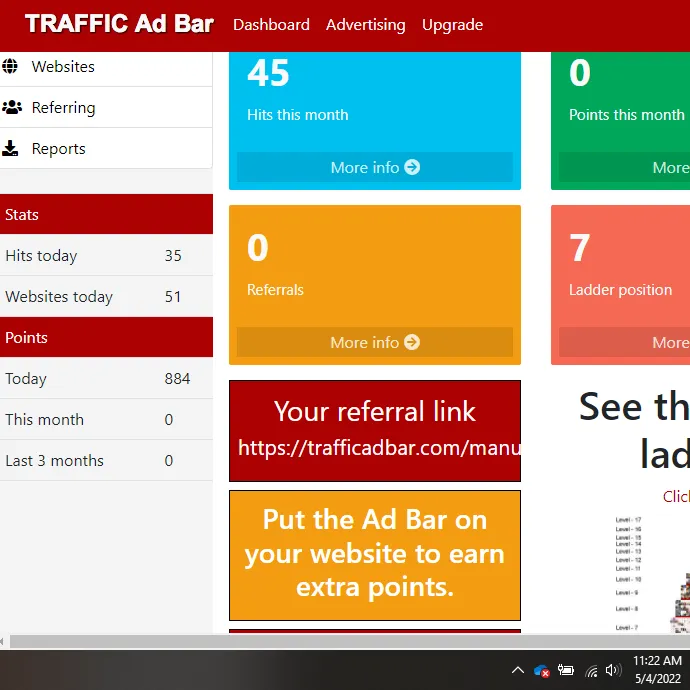Click the Points section header

[106, 337]
